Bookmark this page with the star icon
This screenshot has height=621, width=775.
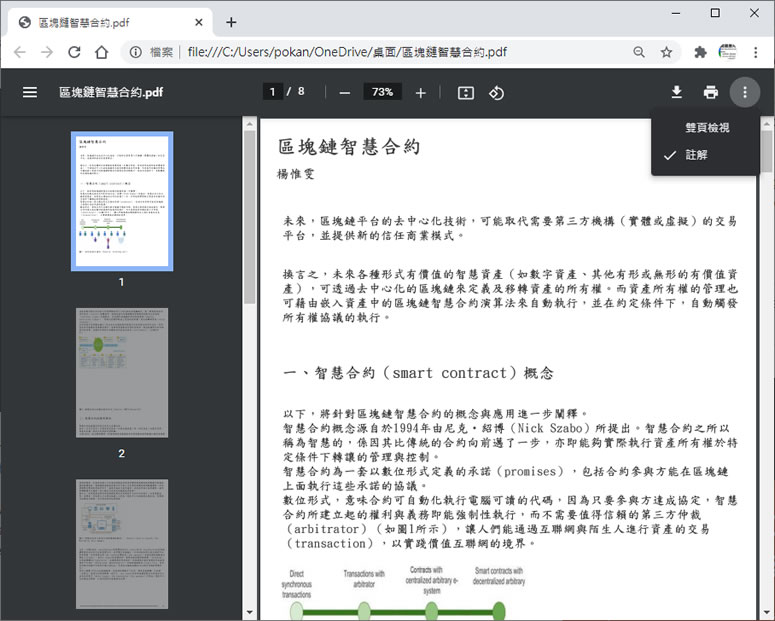(x=666, y=52)
